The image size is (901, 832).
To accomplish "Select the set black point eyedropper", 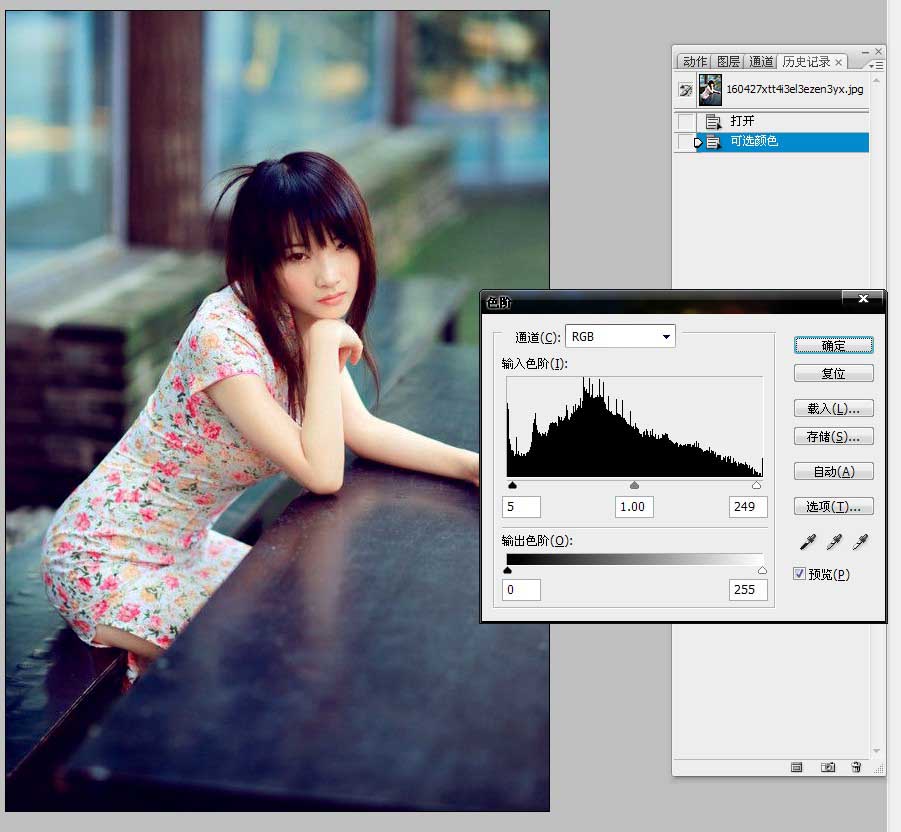I will (808, 542).
